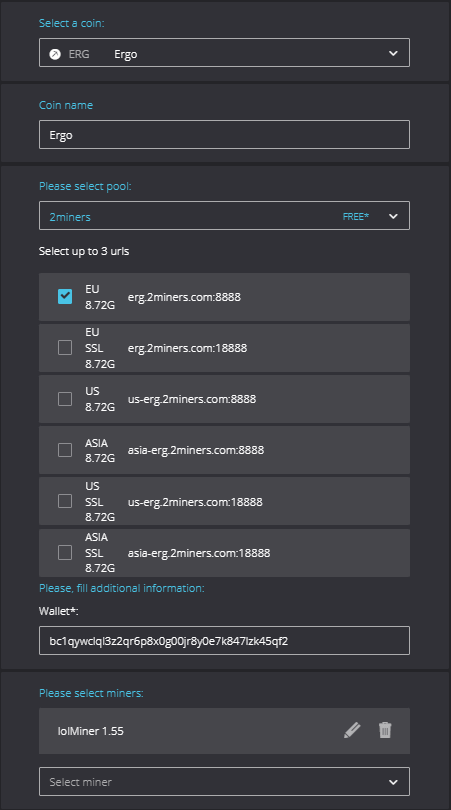451x810 pixels.
Task: Click the 'Wallet*:' label
Action: 58,611
